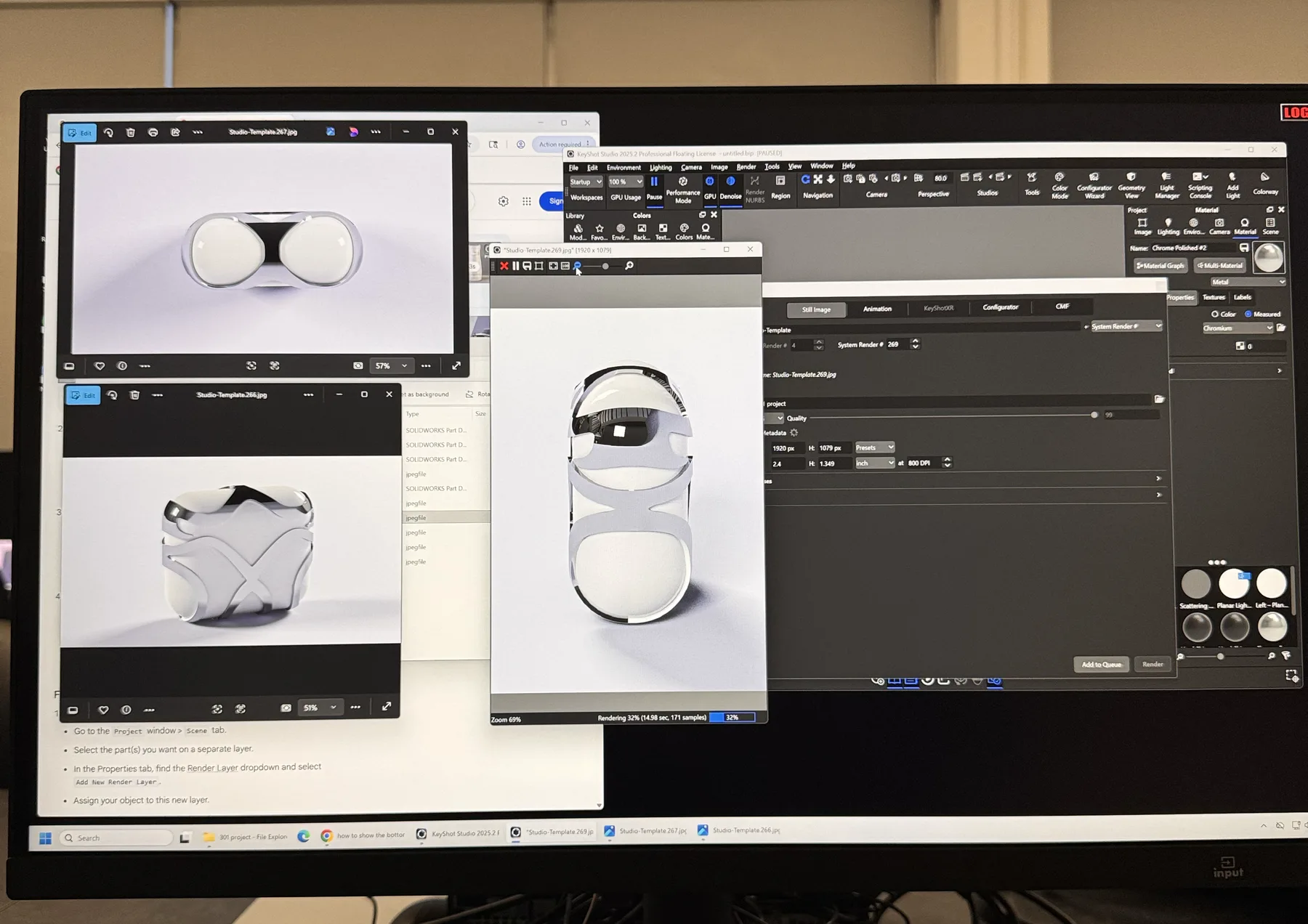The height and width of the screenshot is (924, 1308).
Task: Open Geometry View
Action: [x=1131, y=186]
